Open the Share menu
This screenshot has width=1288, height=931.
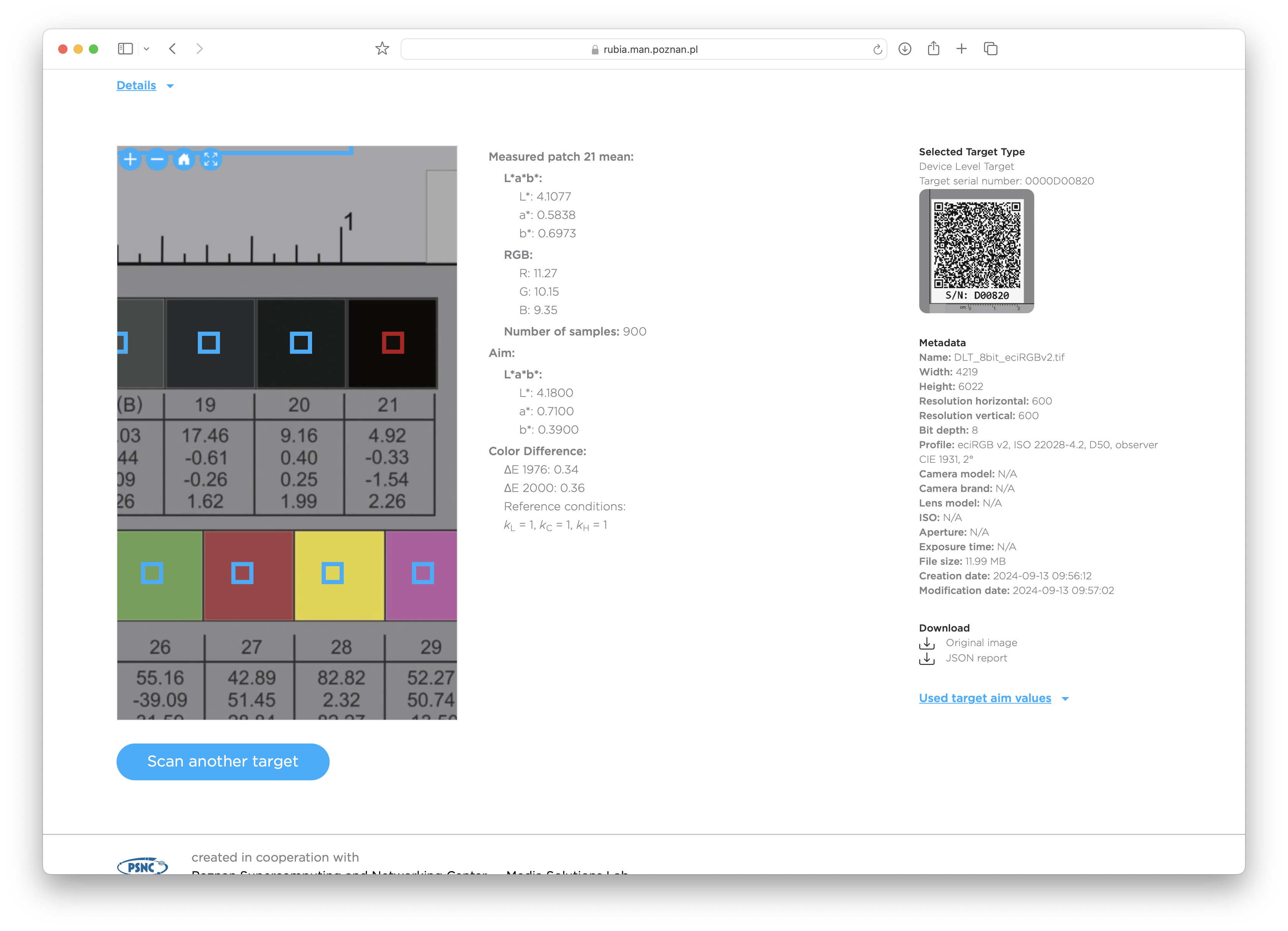coord(933,49)
